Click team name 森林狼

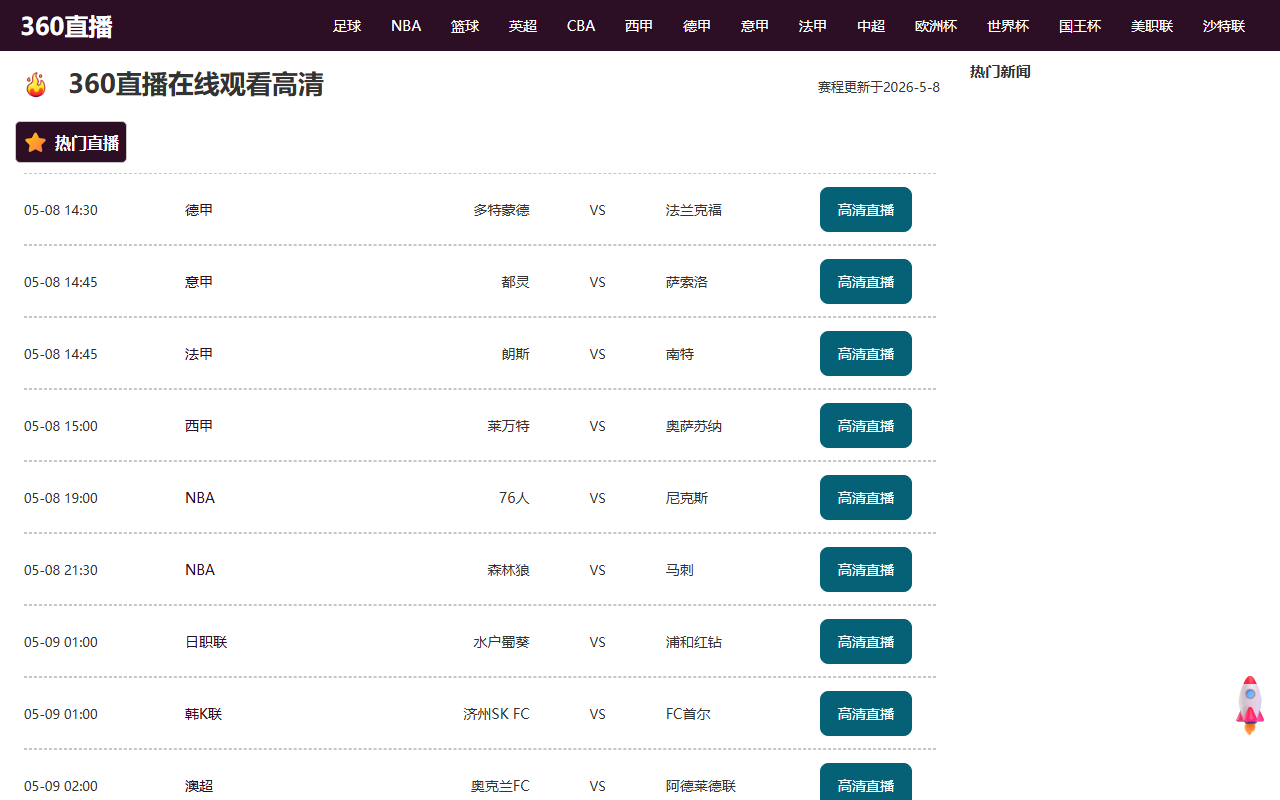[509, 570]
